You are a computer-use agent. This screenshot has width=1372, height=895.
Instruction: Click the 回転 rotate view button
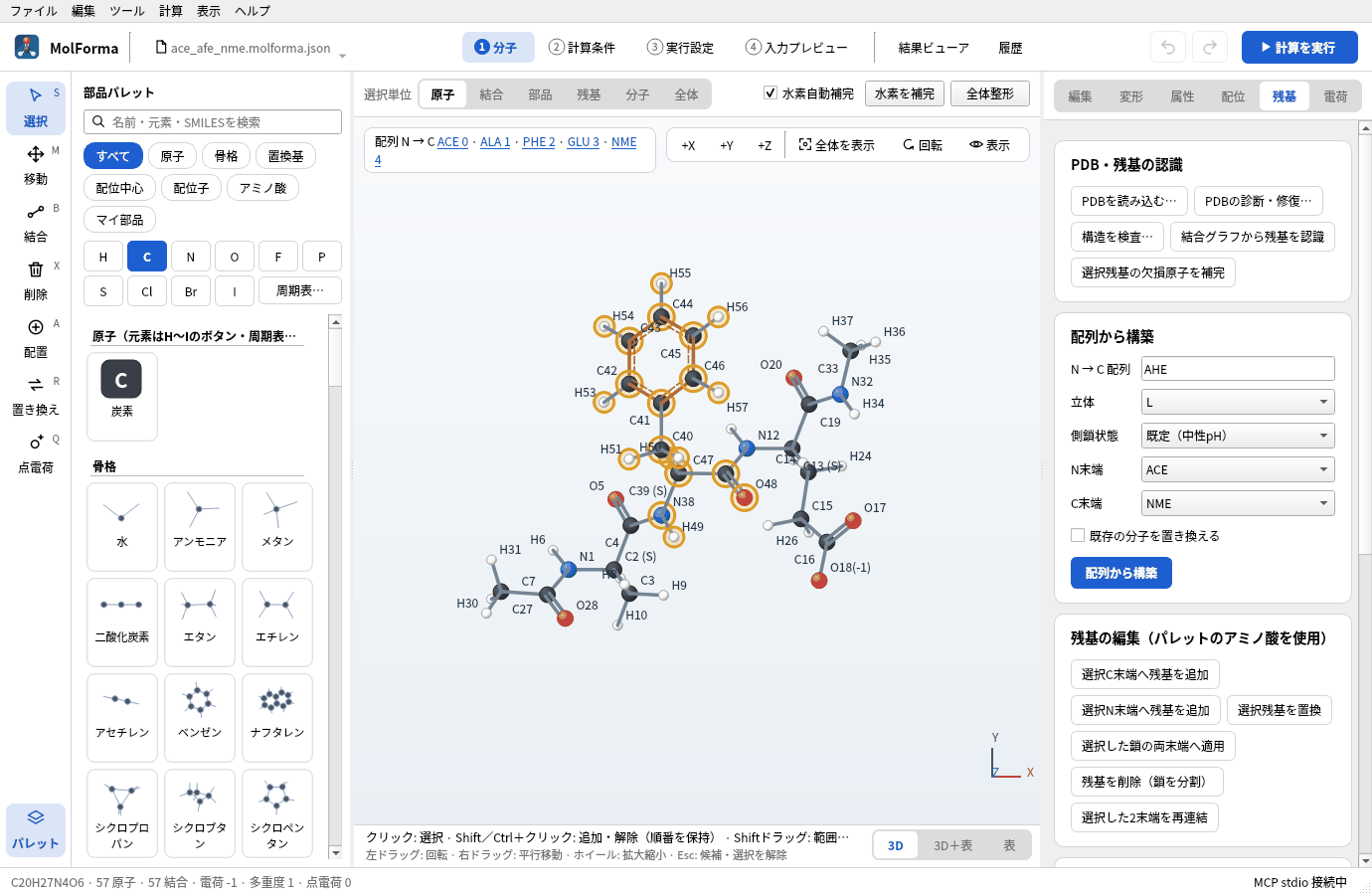click(923, 145)
